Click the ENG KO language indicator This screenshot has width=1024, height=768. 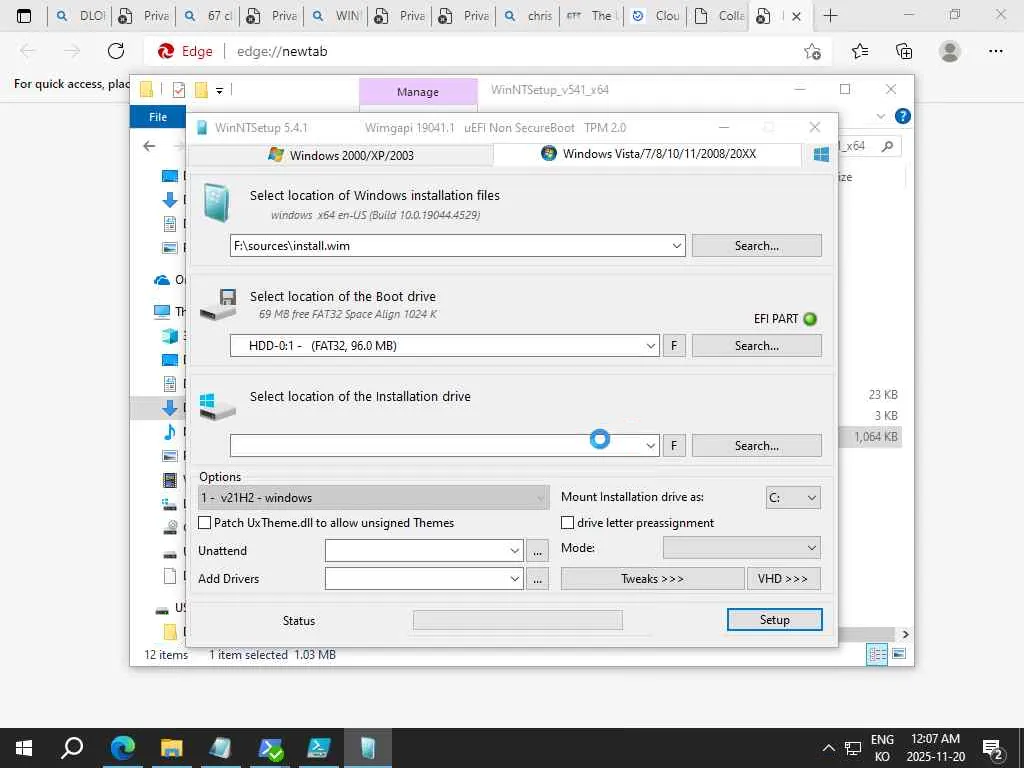click(x=882, y=748)
